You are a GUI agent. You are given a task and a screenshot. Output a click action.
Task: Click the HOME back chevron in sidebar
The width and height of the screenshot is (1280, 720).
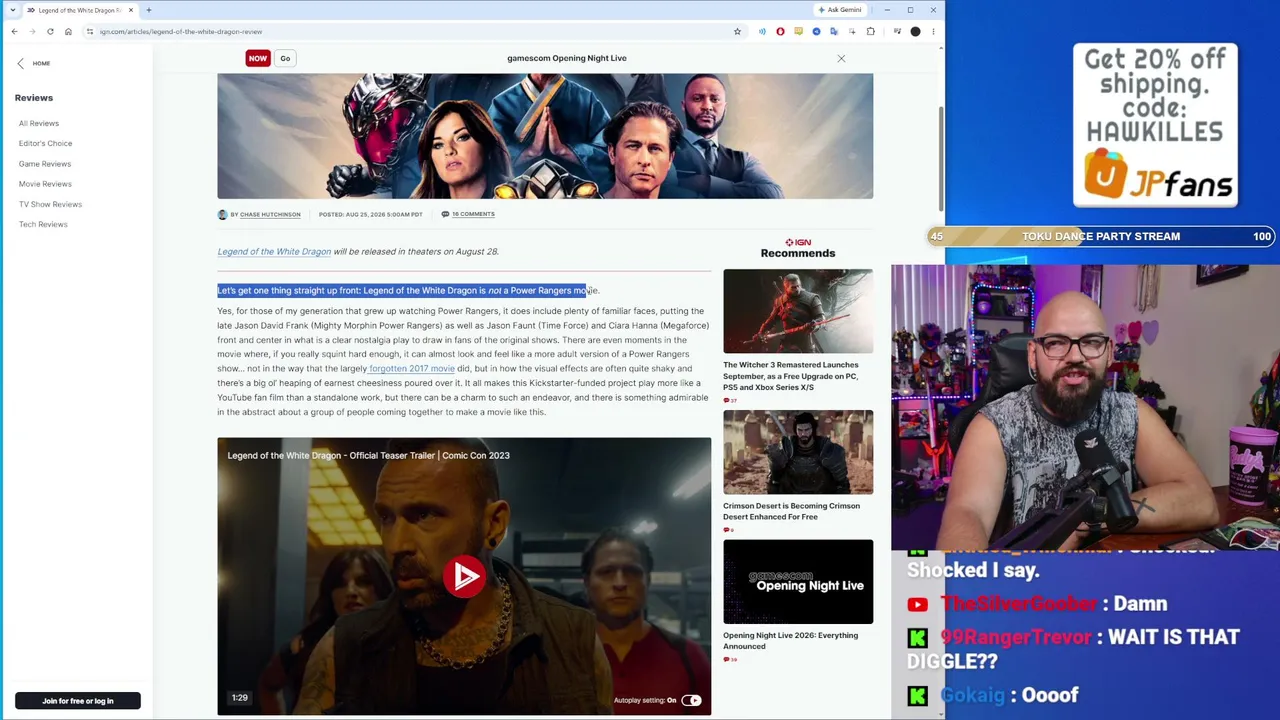click(x=20, y=63)
